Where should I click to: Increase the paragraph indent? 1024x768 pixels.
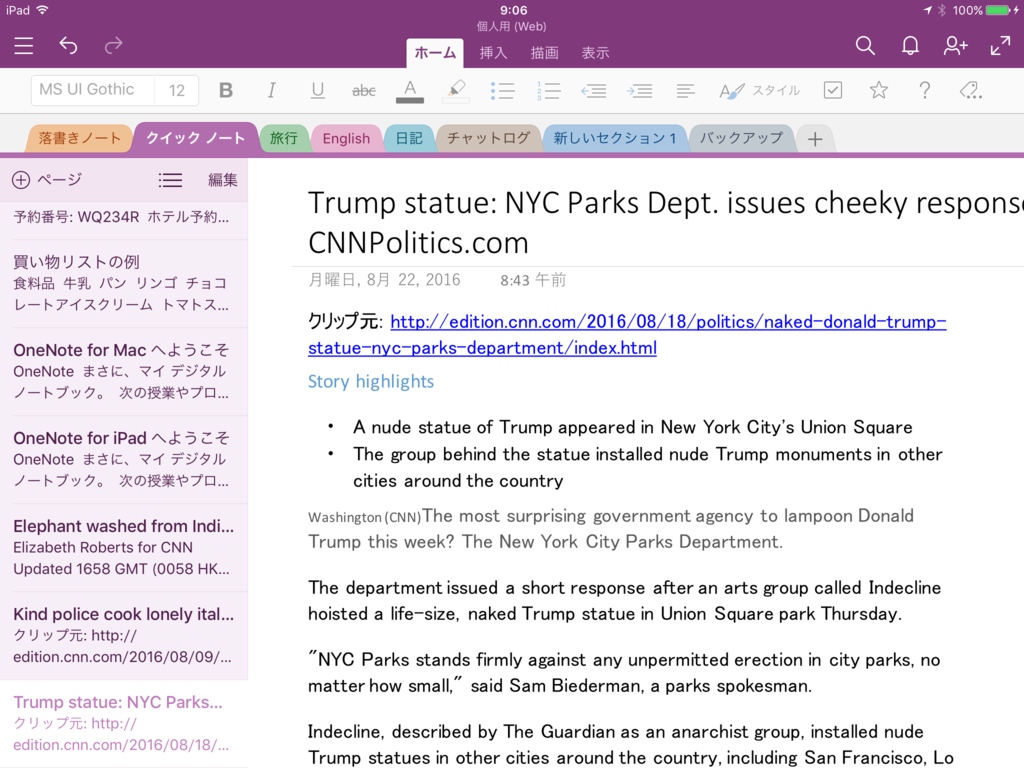point(640,91)
